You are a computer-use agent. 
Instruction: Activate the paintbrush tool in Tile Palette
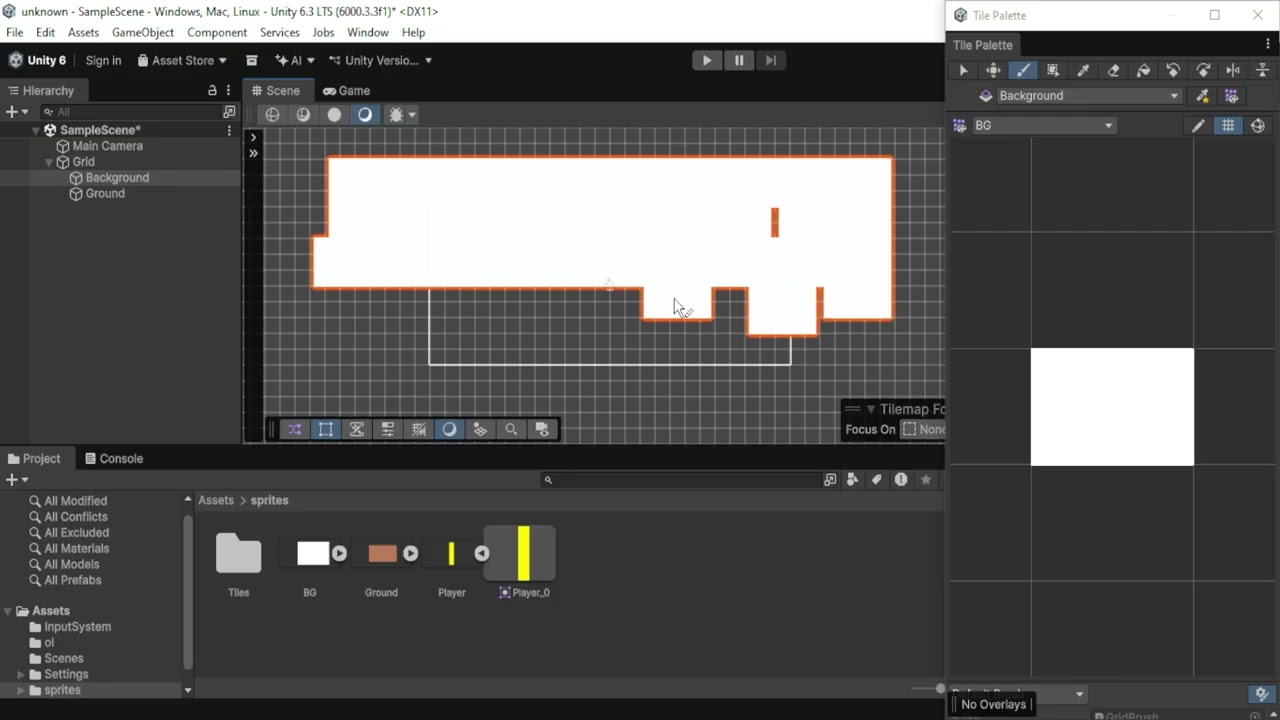[1023, 70]
